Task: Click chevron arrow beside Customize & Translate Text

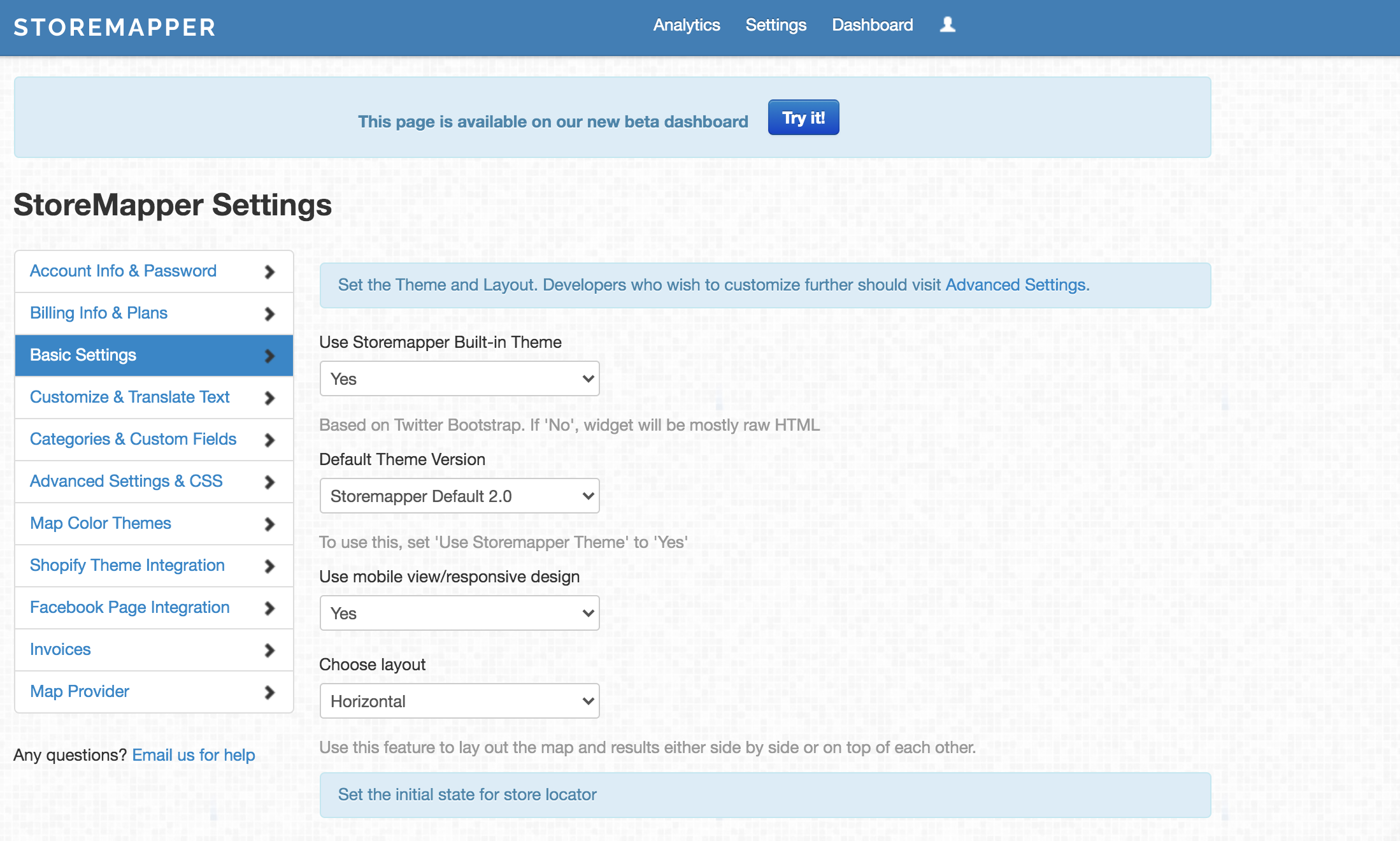Action: coord(269,398)
